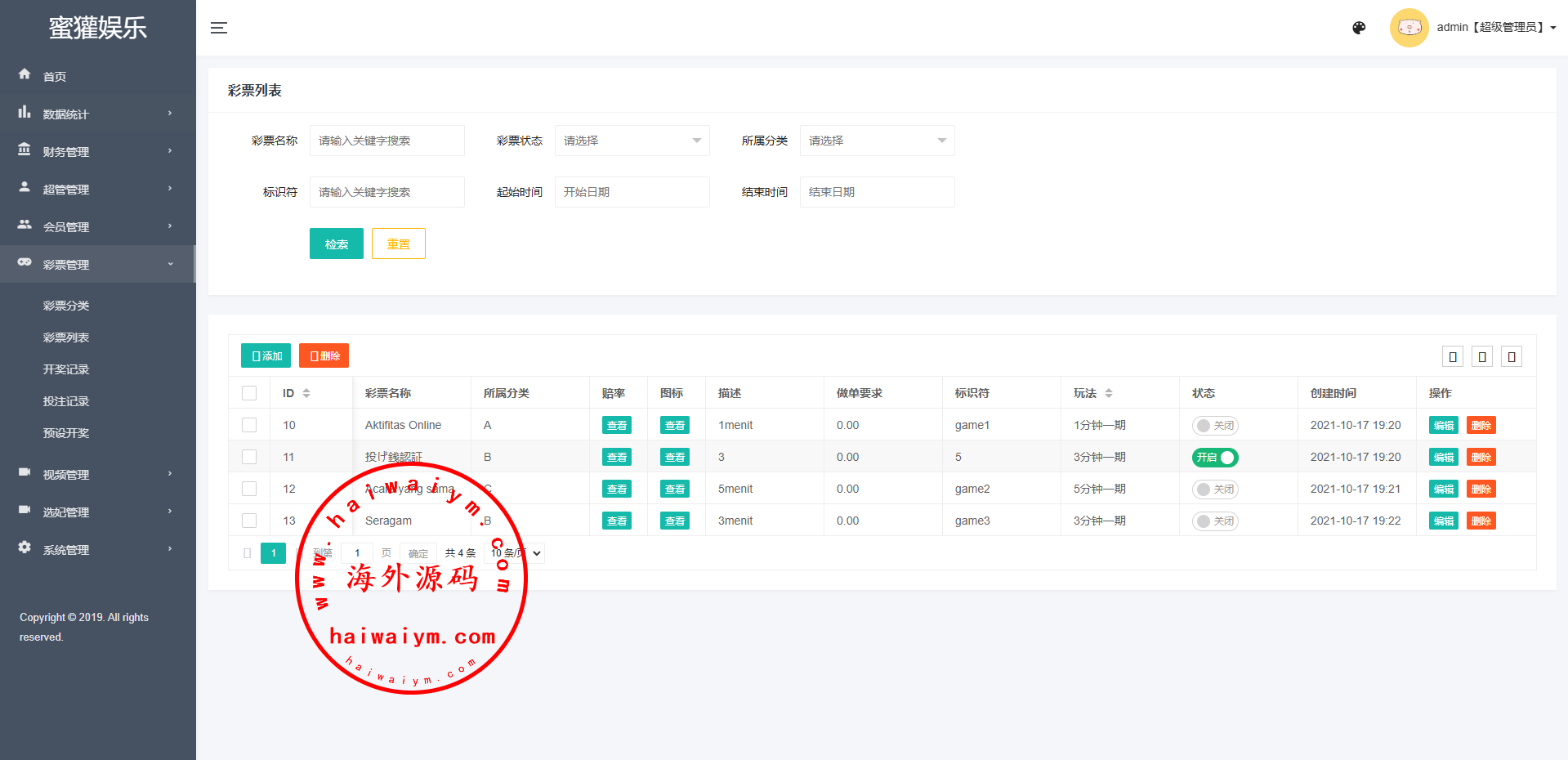Open the 彩票状态 dropdown
This screenshot has height=760, width=1568.
coord(632,141)
